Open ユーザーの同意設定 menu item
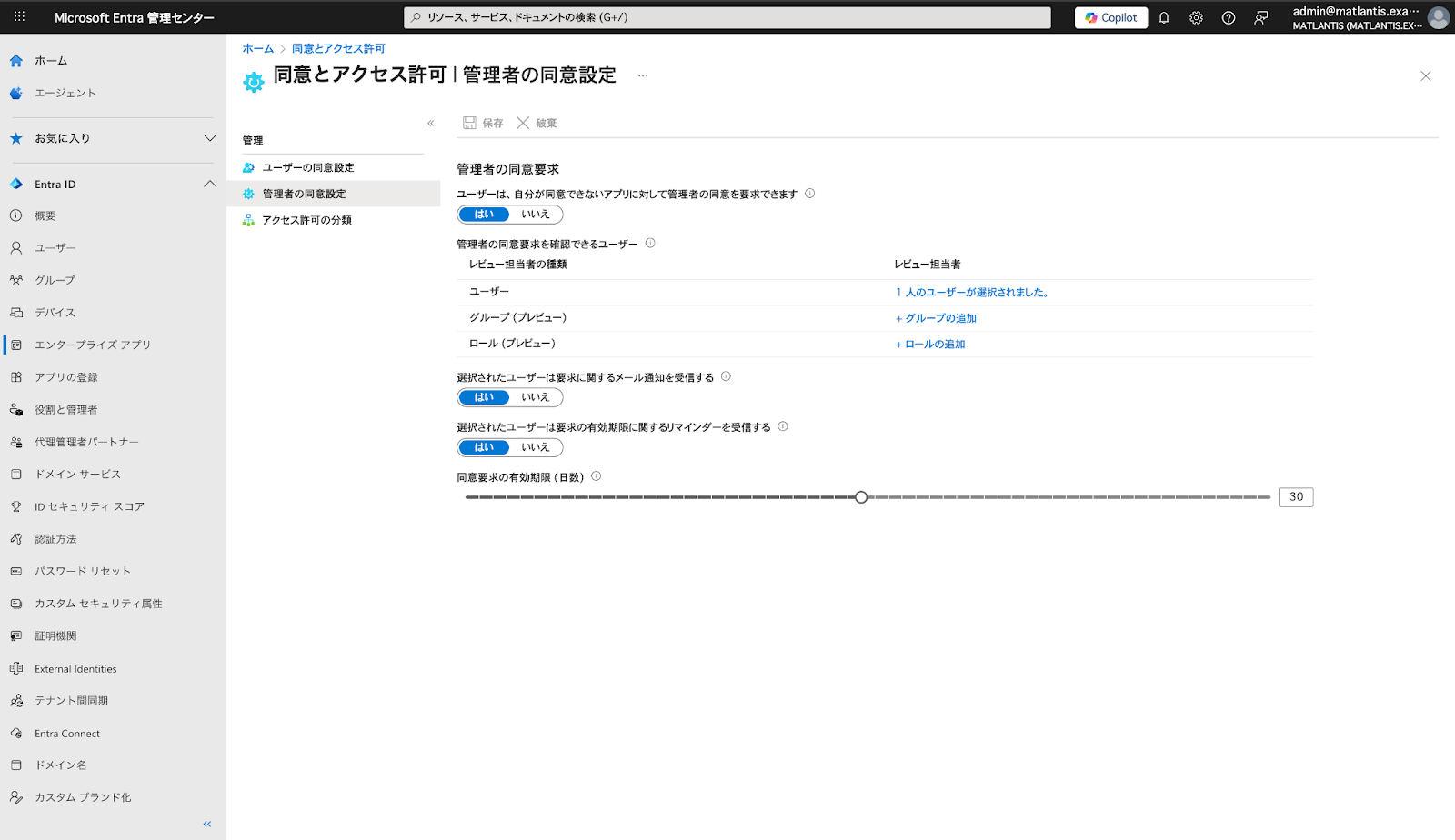Screen dimensions: 1455x840 click(308, 168)
